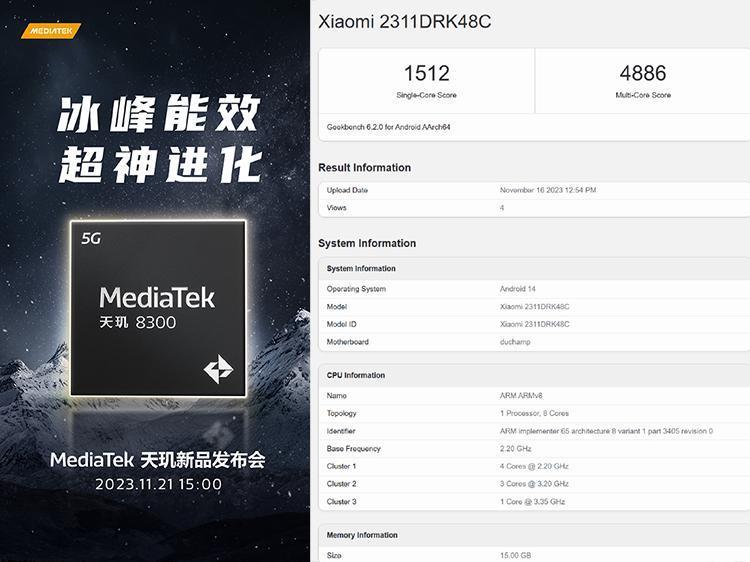Image resolution: width=750 pixels, height=562 pixels.
Task: Click the System Information table header row
Action: pos(534,269)
